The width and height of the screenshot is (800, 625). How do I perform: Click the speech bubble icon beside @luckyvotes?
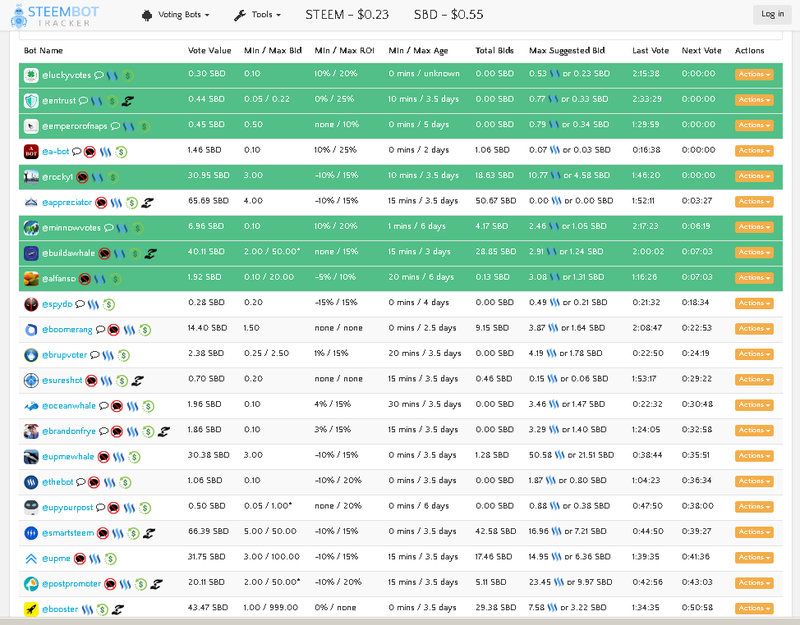click(99, 75)
